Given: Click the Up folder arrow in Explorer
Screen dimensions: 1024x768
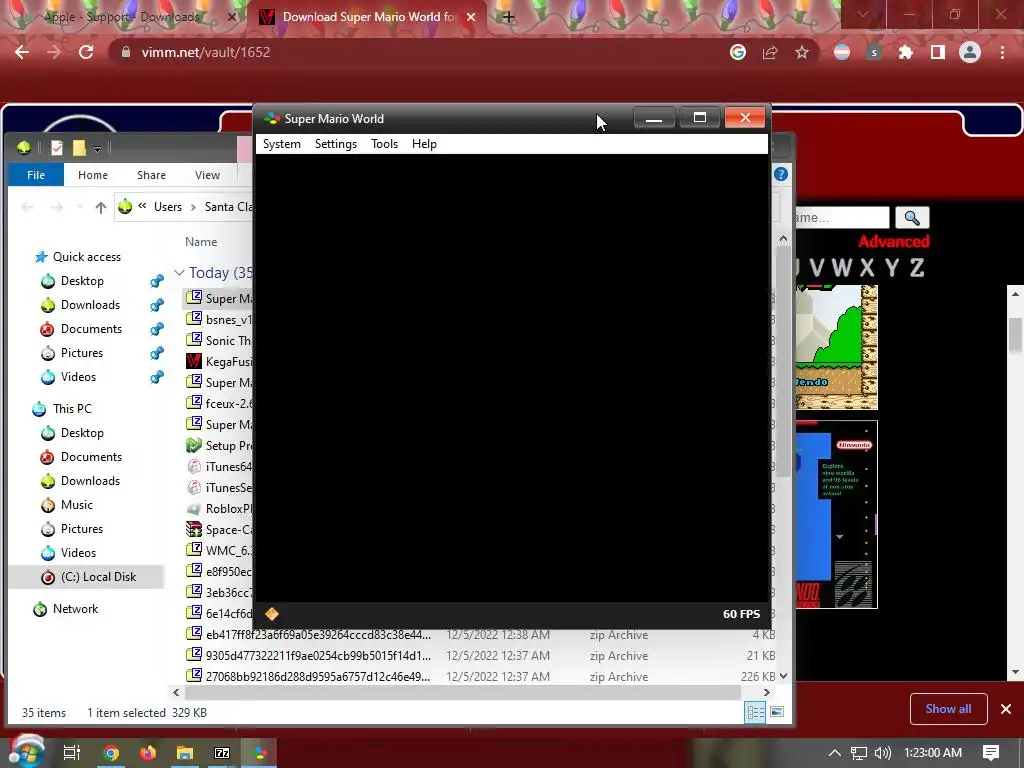Looking at the screenshot, I should click(100, 207).
